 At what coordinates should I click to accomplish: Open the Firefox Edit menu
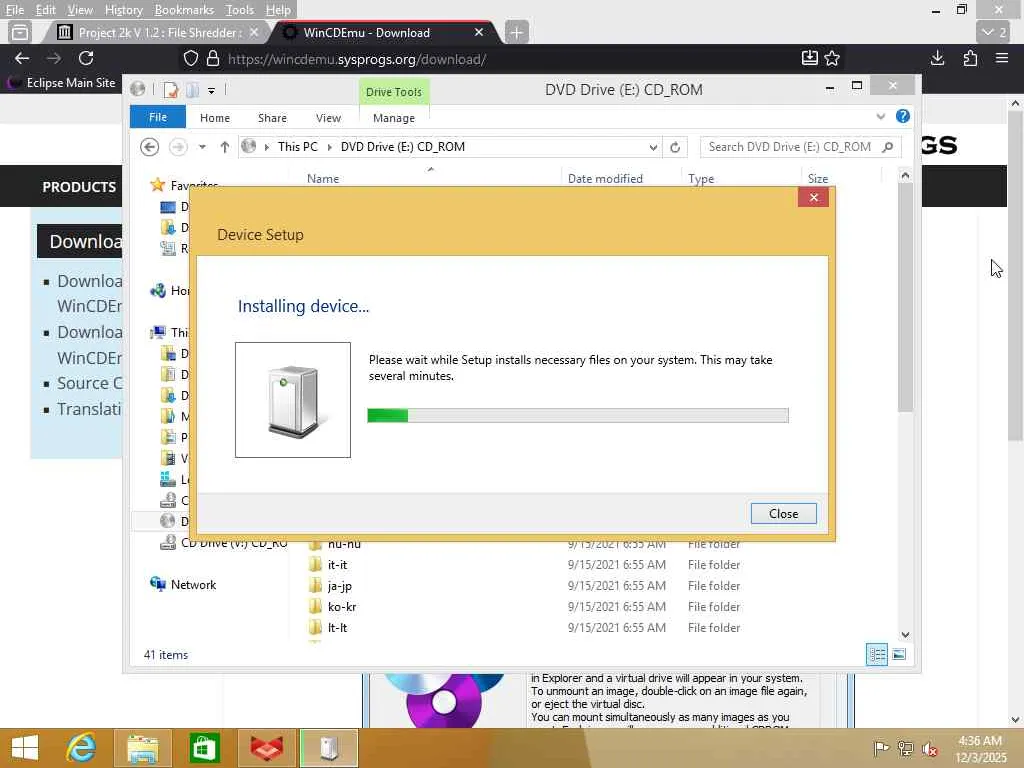click(45, 10)
